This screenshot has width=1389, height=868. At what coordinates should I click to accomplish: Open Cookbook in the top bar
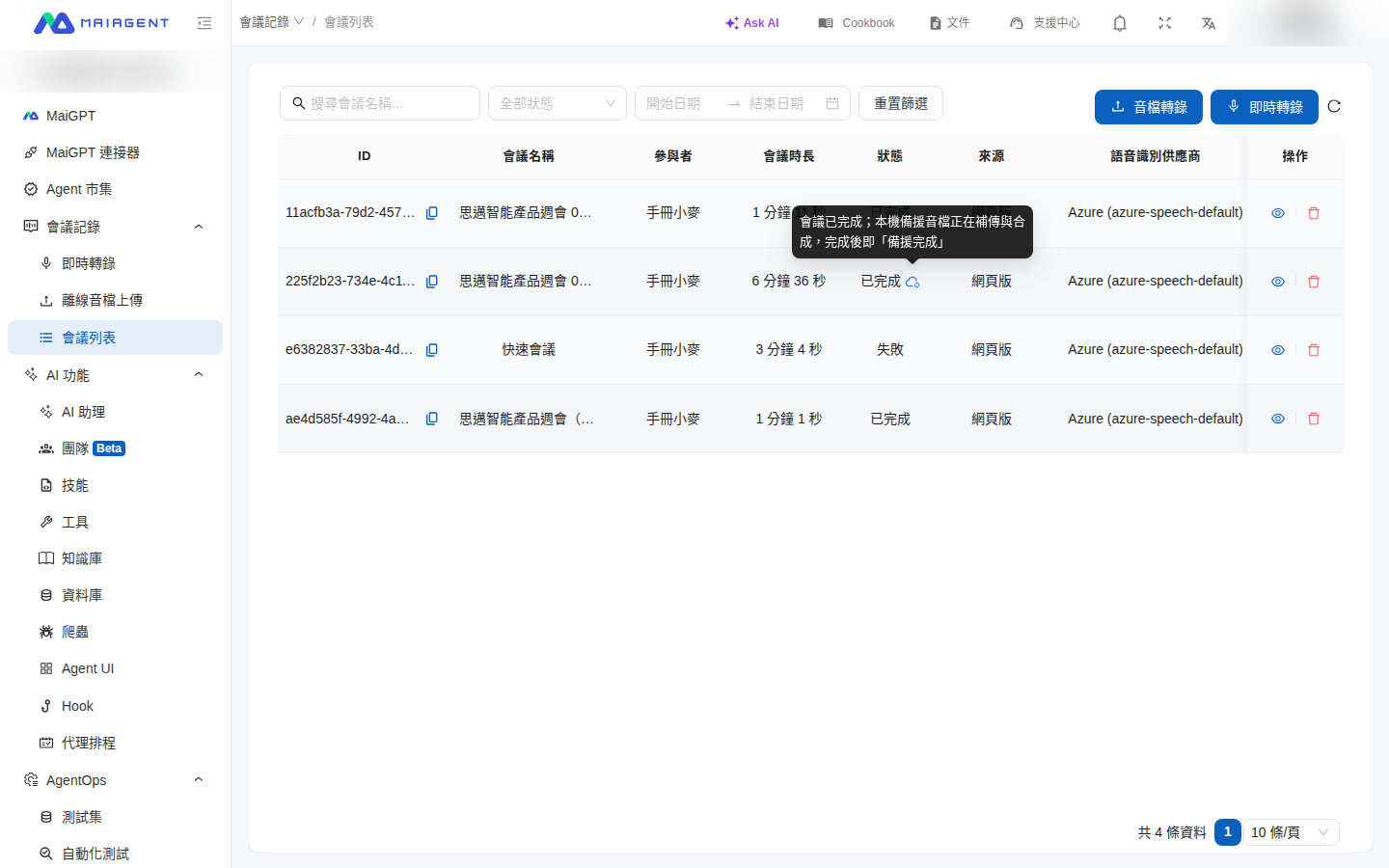857,23
